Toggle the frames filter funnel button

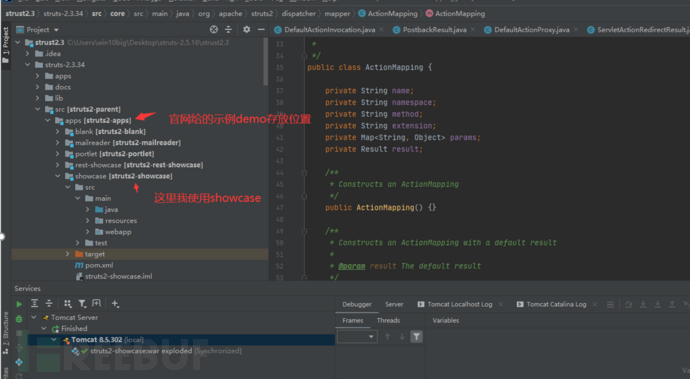coord(416,337)
